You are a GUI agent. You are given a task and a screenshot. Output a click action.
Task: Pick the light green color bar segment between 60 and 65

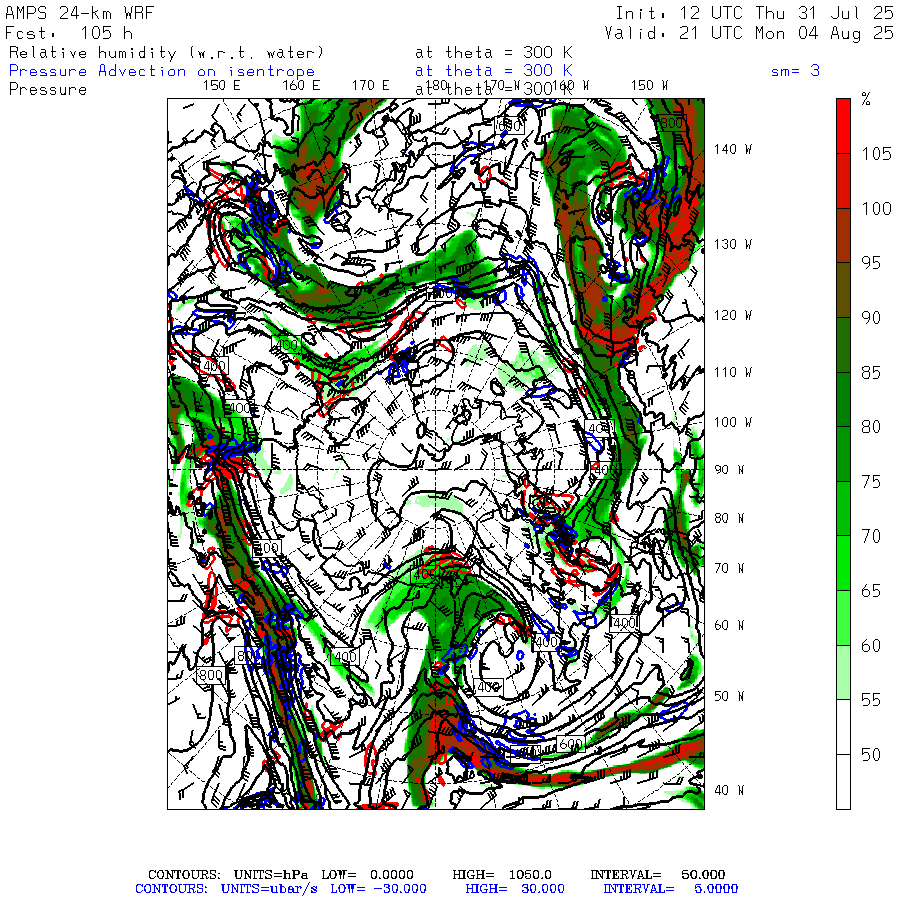click(843, 618)
